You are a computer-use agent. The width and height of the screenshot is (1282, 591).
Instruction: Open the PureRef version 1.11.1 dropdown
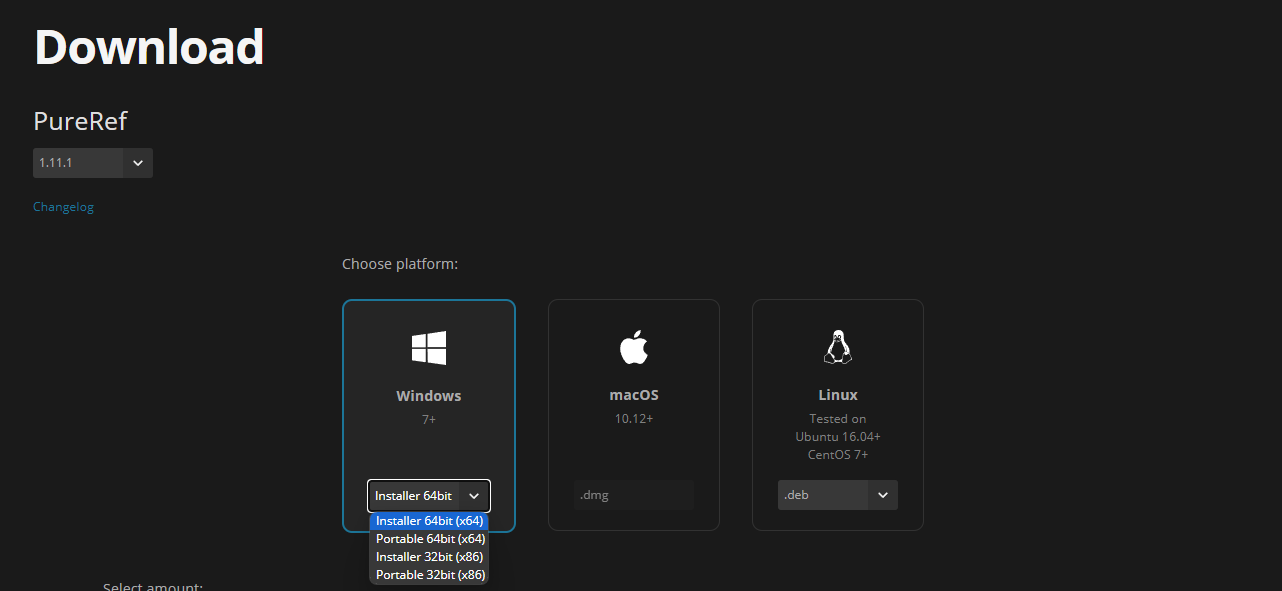coord(93,163)
